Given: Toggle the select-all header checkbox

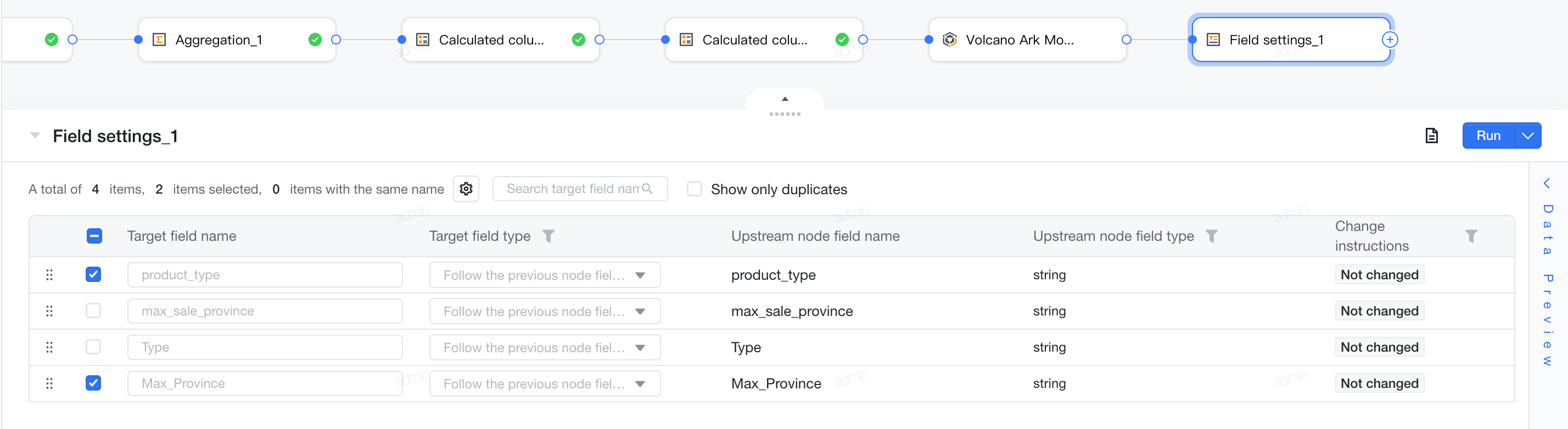Looking at the screenshot, I should (94, 236).
